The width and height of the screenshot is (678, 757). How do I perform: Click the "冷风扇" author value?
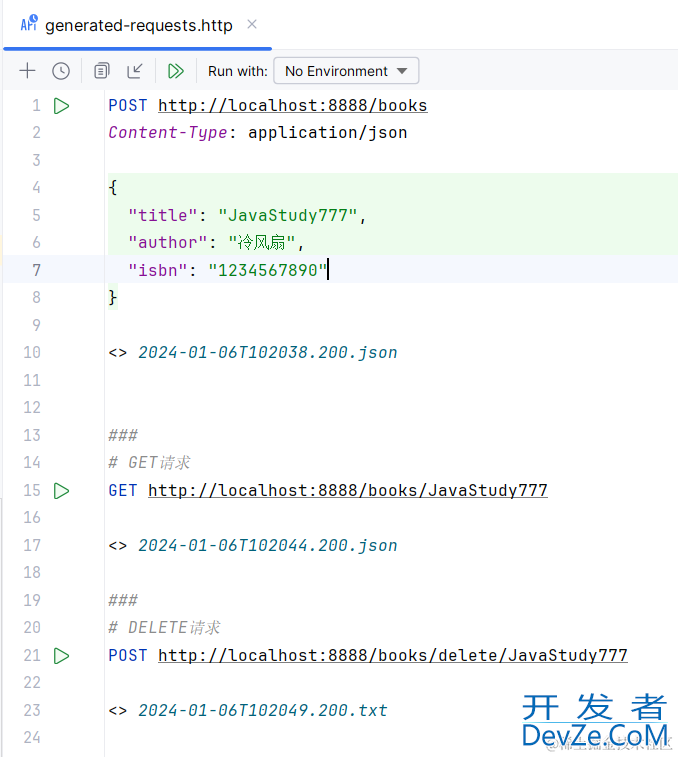262,242
